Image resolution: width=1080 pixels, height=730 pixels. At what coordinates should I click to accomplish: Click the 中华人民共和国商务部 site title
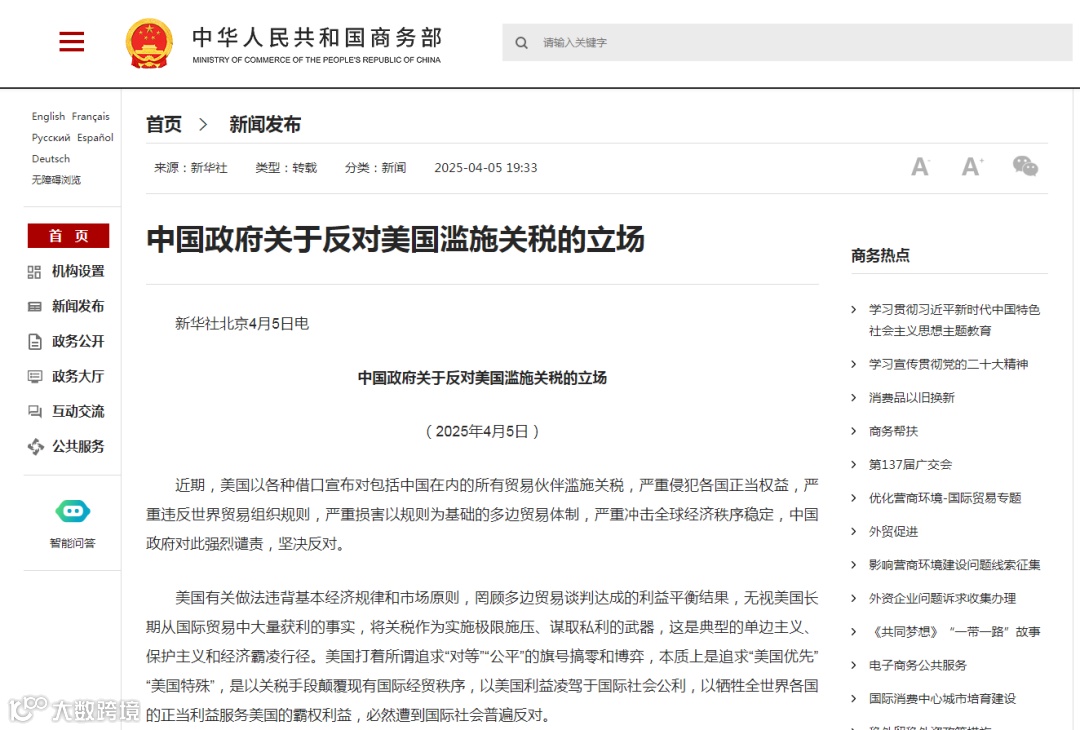coord(317,37)
